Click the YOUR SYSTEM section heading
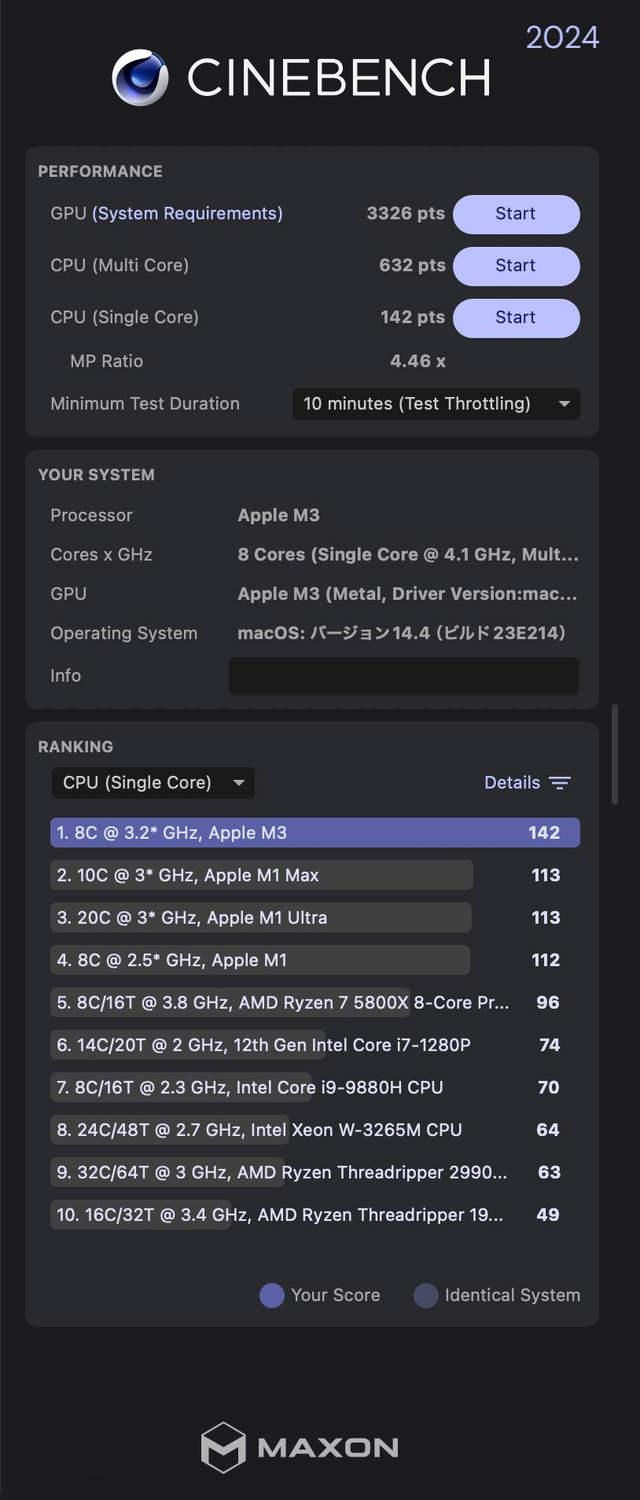The image size is (640, 1500). click(x=96, y=475)
